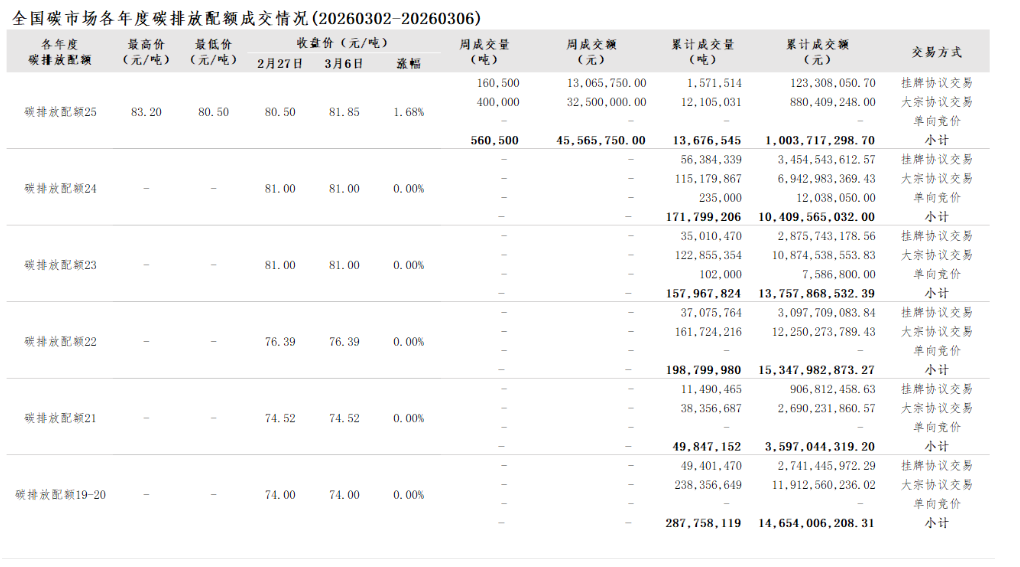
Task: Click the 碳排放配额23 row label
Action: [x=60, y=265]
